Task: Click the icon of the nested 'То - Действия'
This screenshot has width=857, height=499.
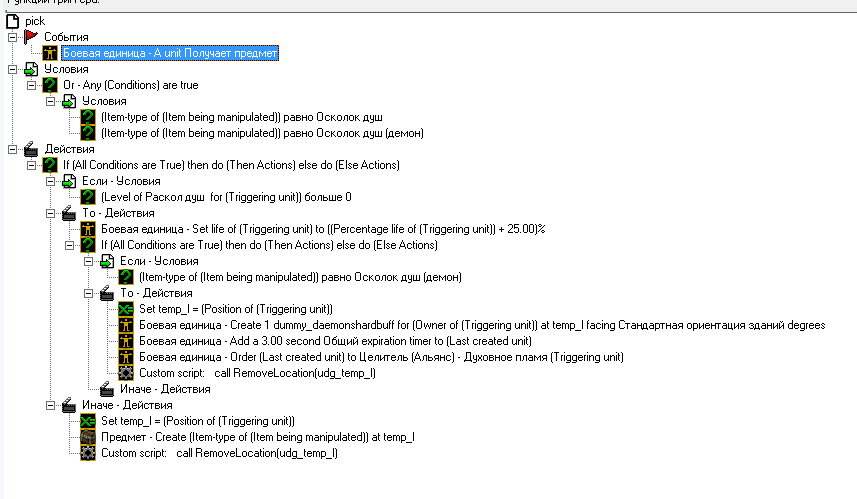Action: click(107, 293)
